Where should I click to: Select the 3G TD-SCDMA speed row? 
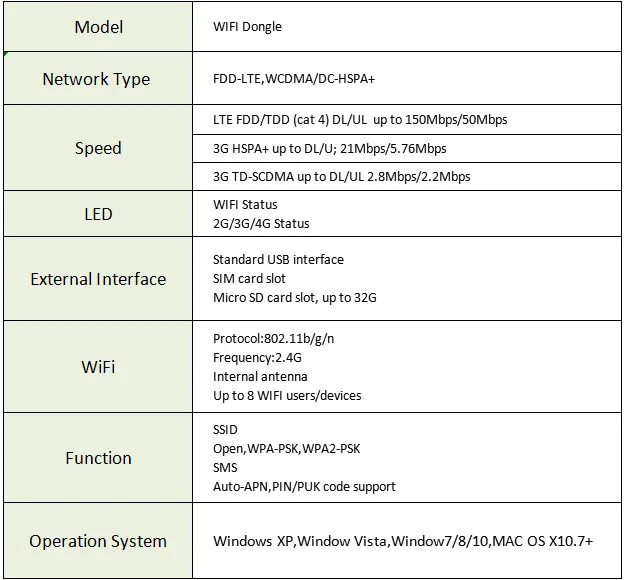(x=407, y=177)
